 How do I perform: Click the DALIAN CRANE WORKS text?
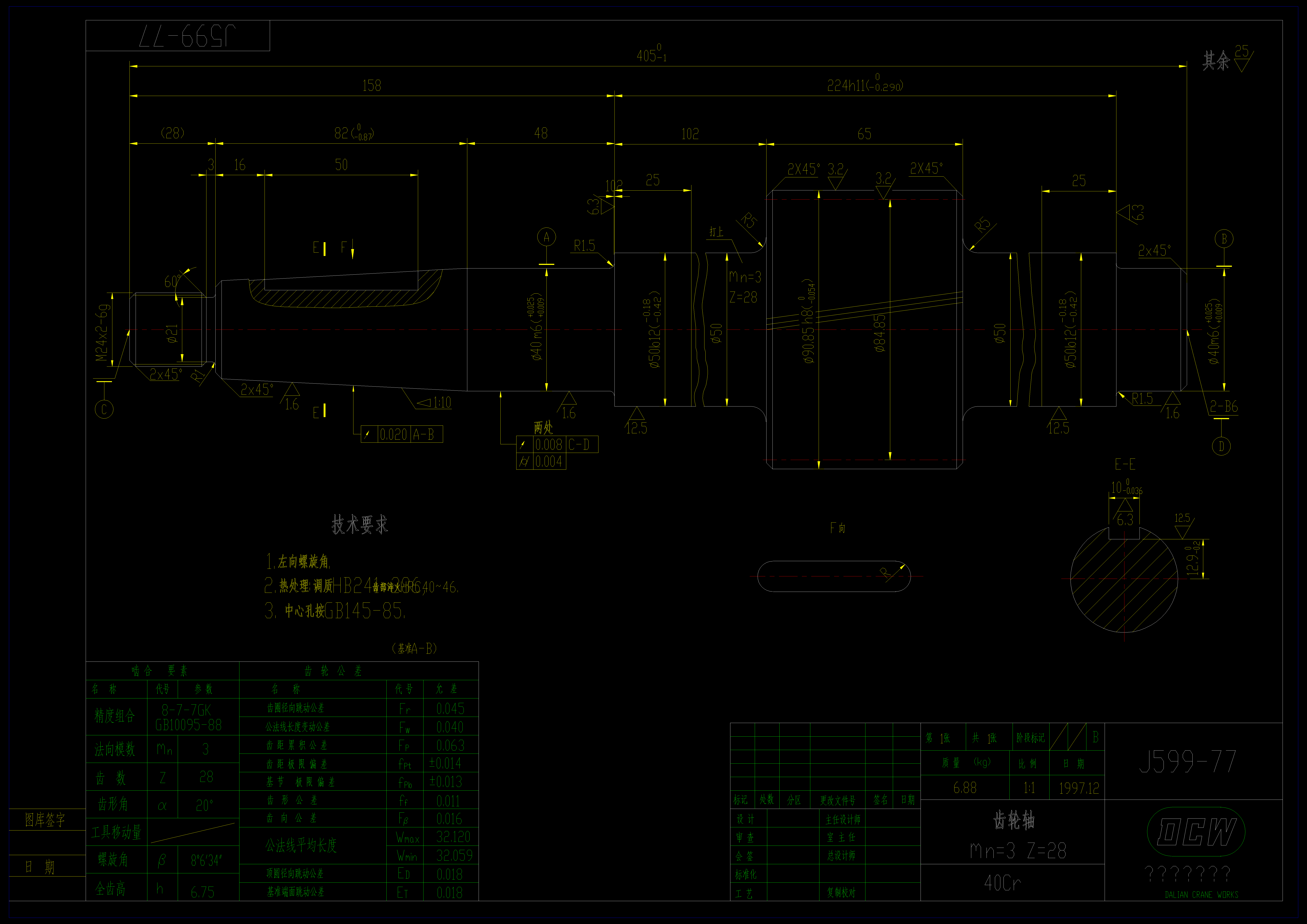pyautogui.click(x=1202, y=895)
